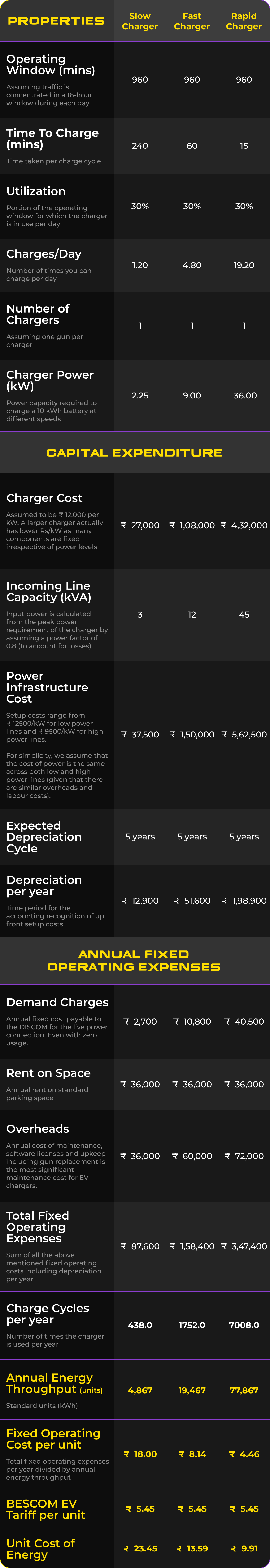The image size is (270, 1568).
Task: Select Fast Charger overheads ₹ 60,000
Action: pos(192,1156)
